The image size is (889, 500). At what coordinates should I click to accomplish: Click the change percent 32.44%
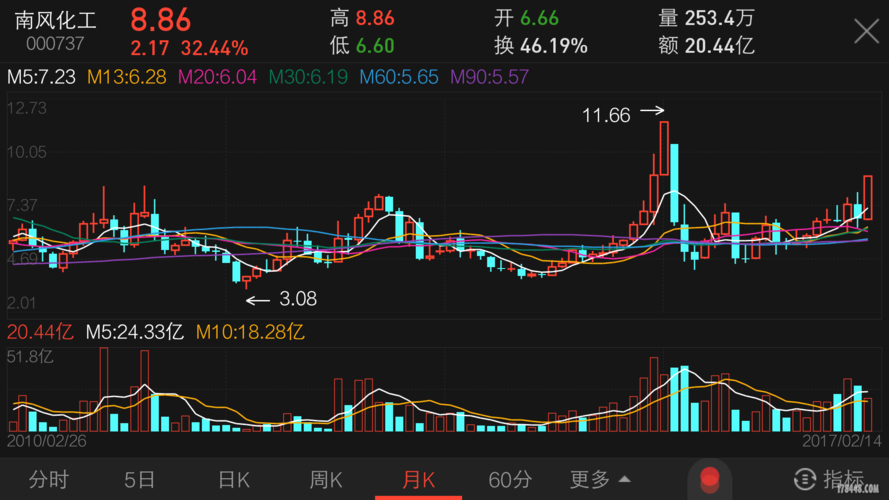click(x=214, y=48)
